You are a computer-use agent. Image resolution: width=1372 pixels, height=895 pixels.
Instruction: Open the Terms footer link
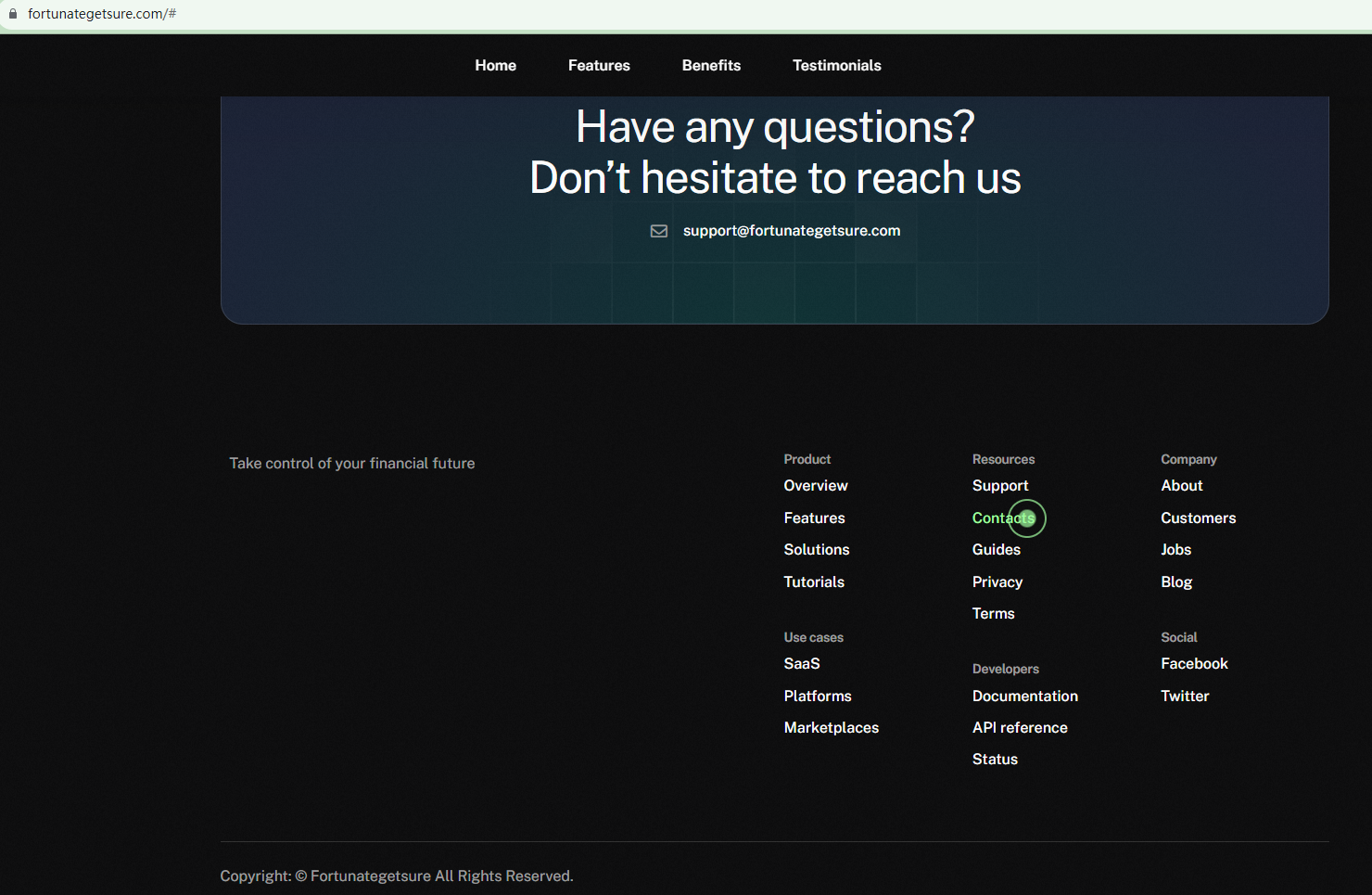coord(993,614)
